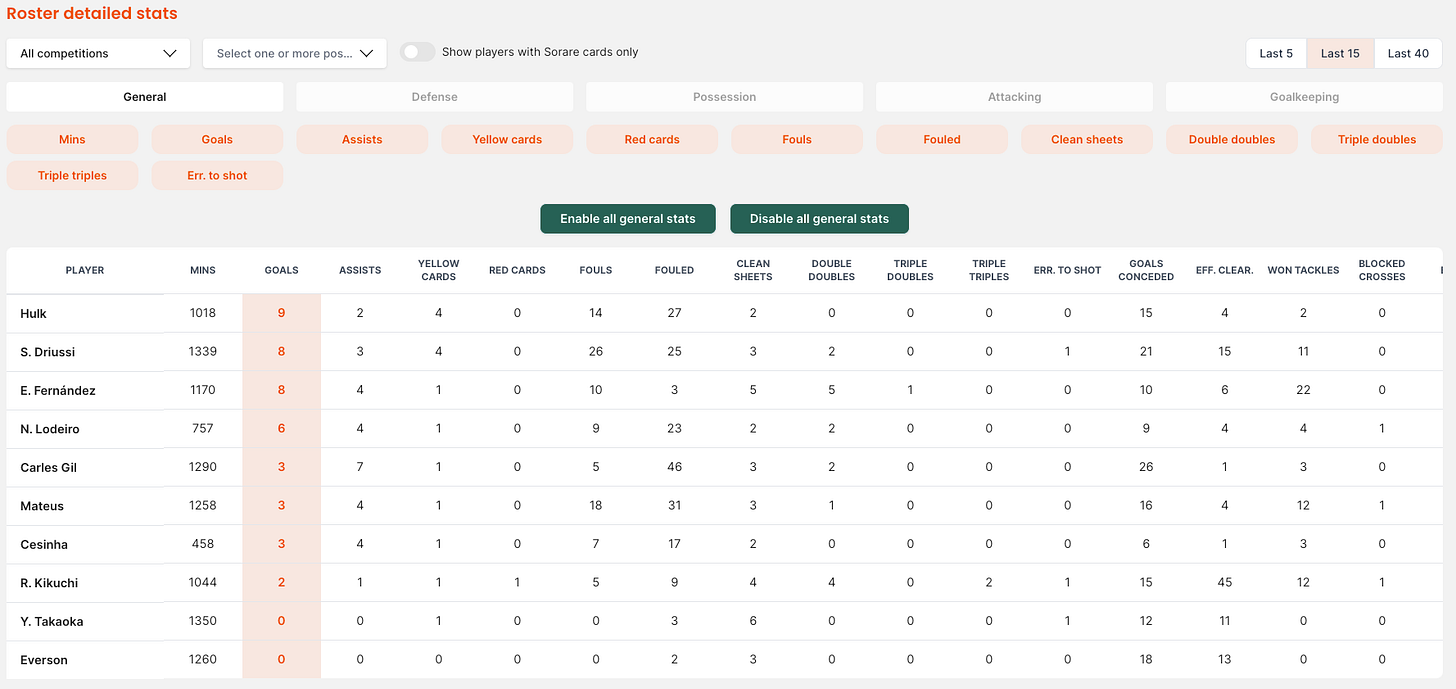
Task: Toggle the Clean sheets stat chip
Action: click(x=1087, y=139)
